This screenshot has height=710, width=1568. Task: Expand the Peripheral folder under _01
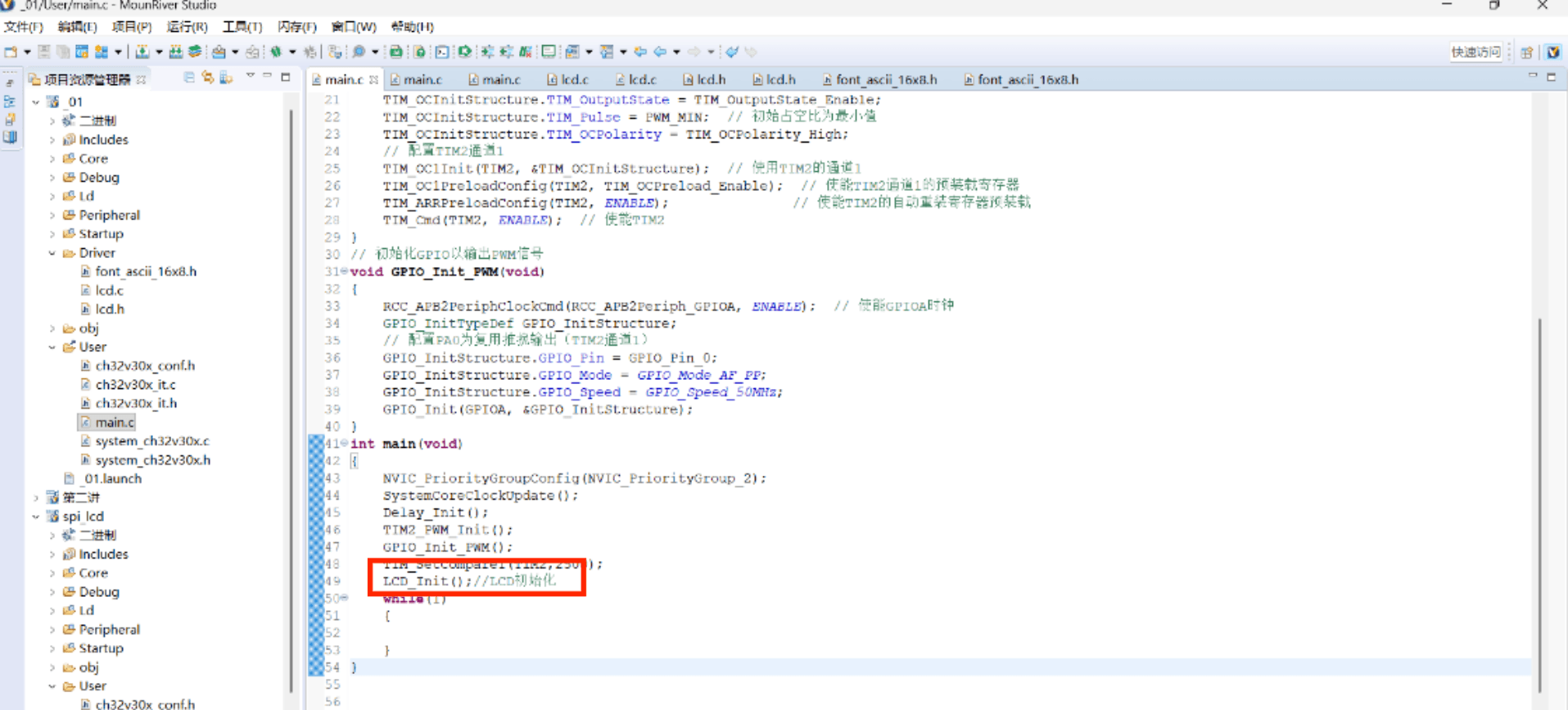click(x=52, y=215)
